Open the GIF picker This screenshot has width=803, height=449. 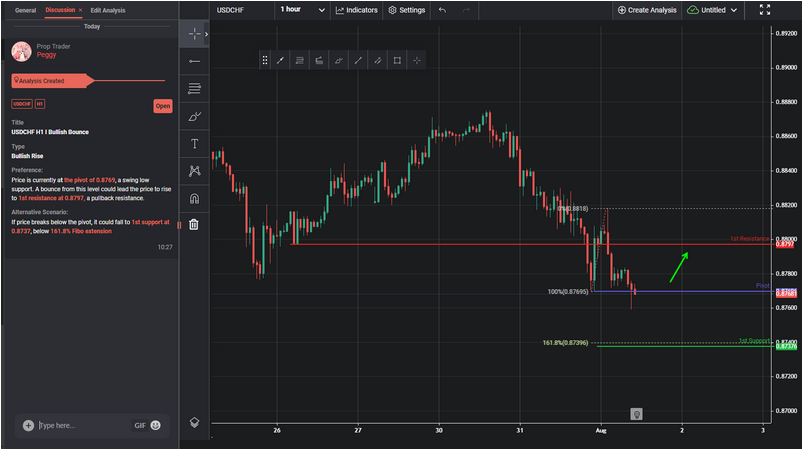click(x=140, y=425)
